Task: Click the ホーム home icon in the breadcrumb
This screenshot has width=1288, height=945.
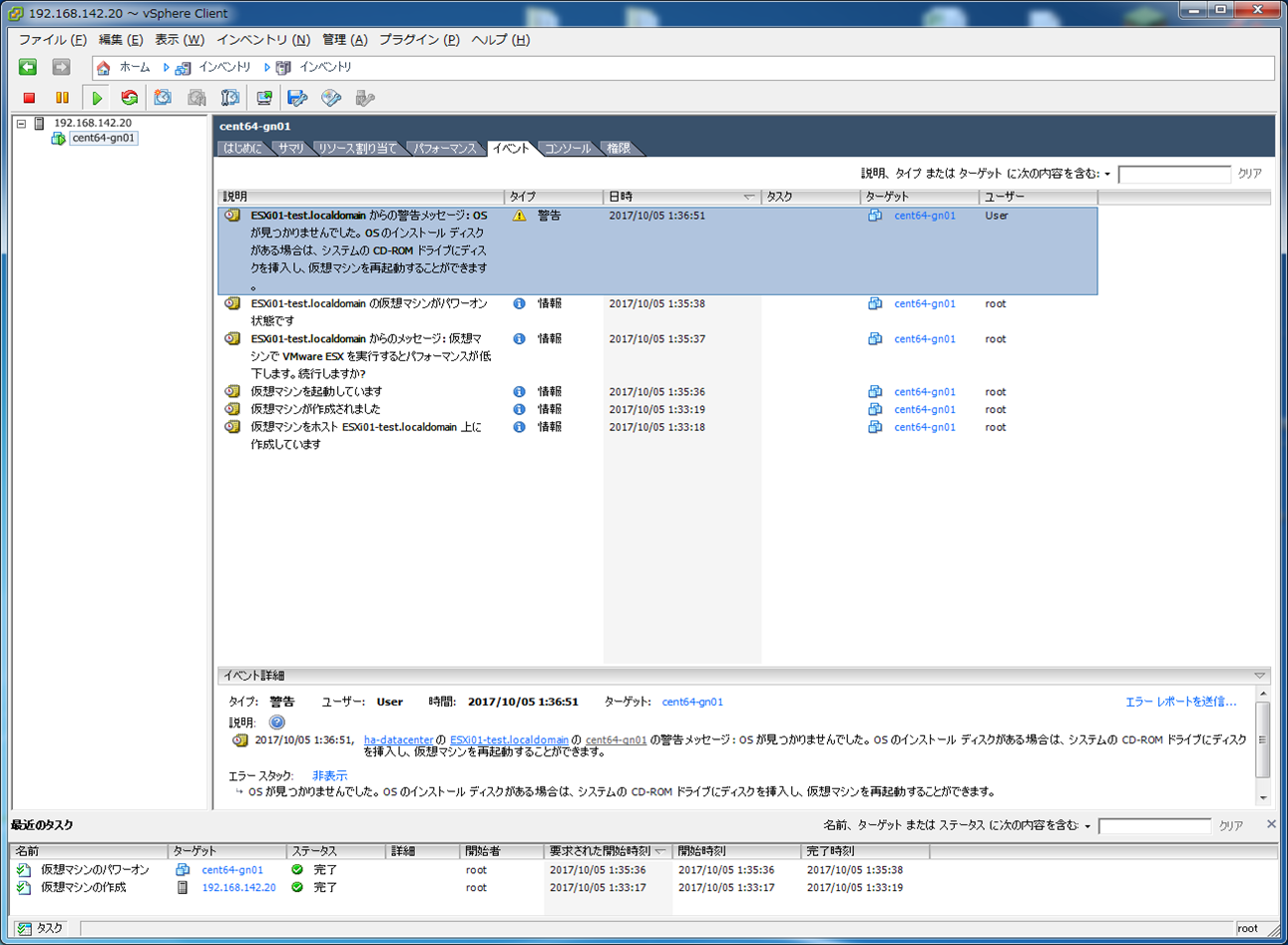Action: (x=103, y=68)
